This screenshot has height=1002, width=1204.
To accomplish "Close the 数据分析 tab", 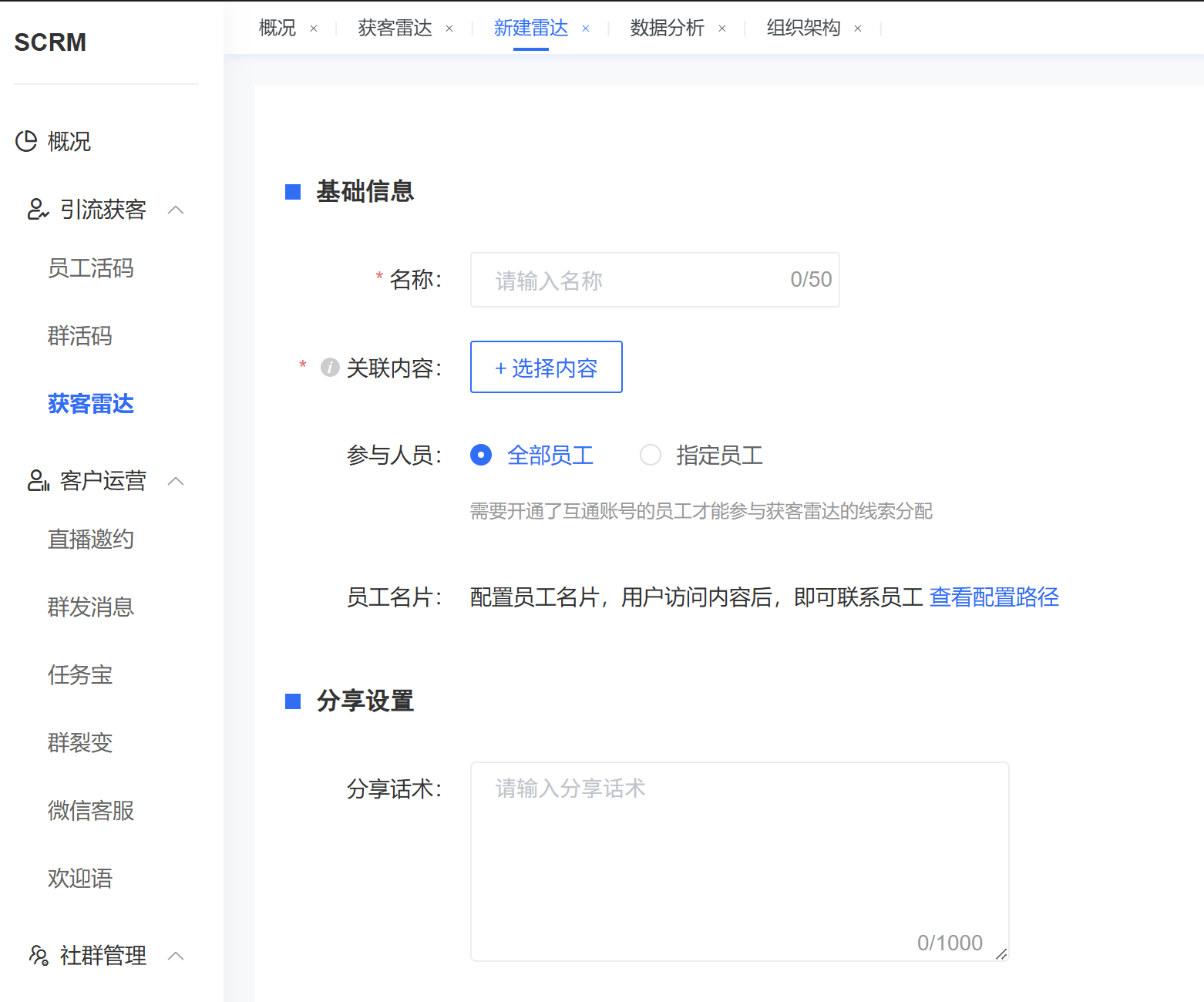I will pyautogui.click(x=722, y=29).
